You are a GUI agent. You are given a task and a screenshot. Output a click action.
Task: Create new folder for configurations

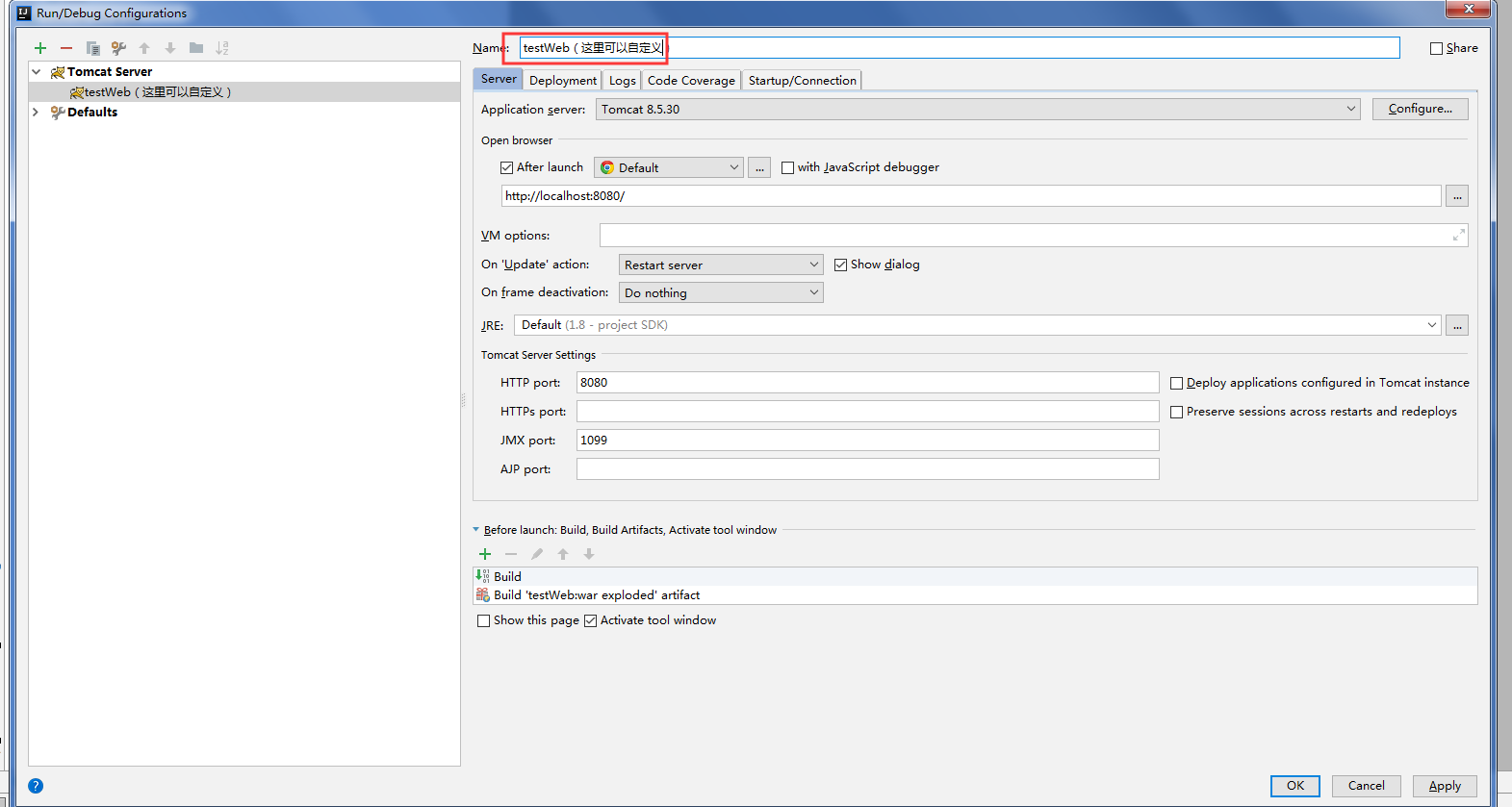(x=196, y=48)
